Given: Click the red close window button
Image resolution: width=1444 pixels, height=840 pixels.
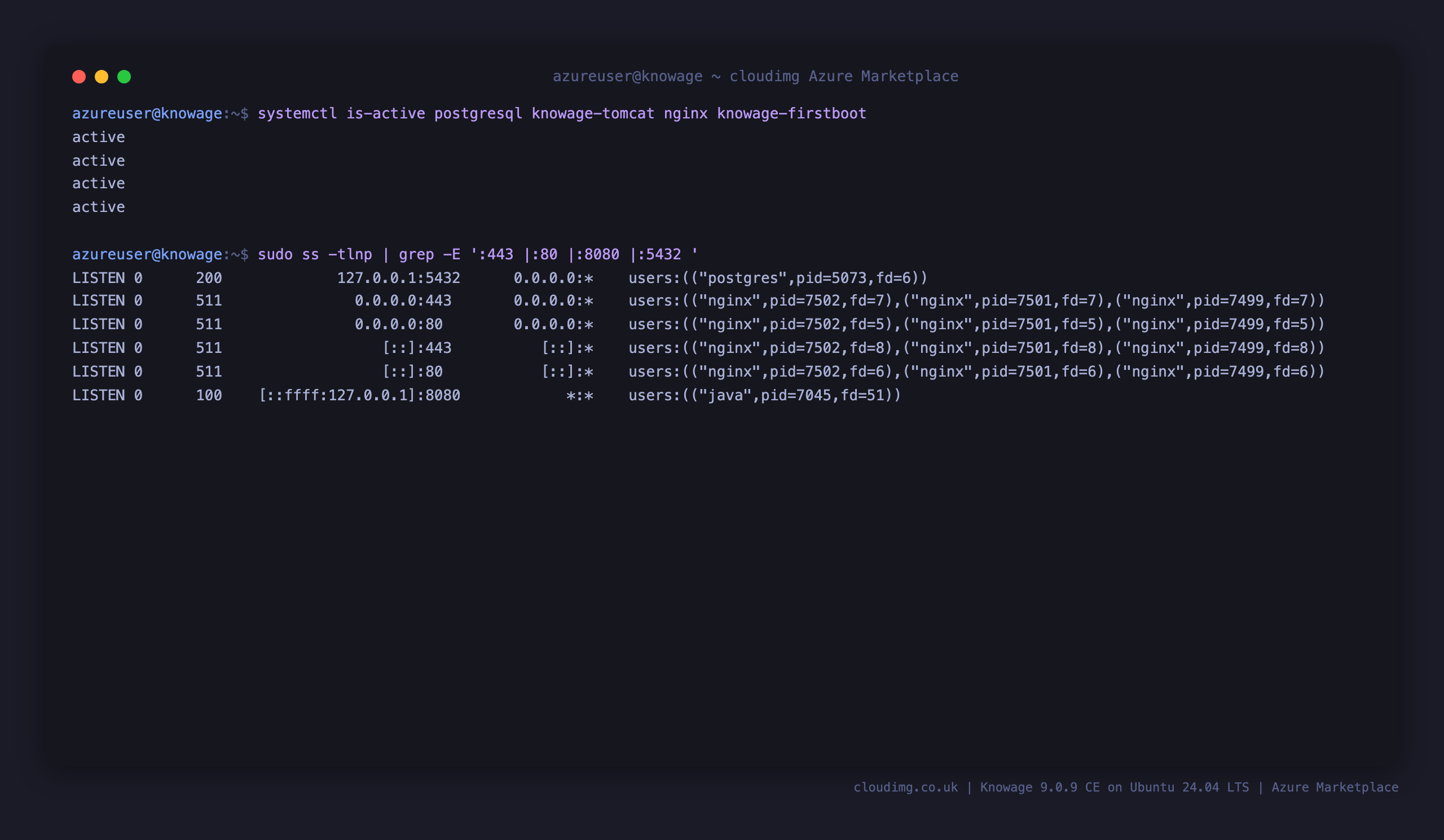Looking at the screenshot, I should [79, 77].
